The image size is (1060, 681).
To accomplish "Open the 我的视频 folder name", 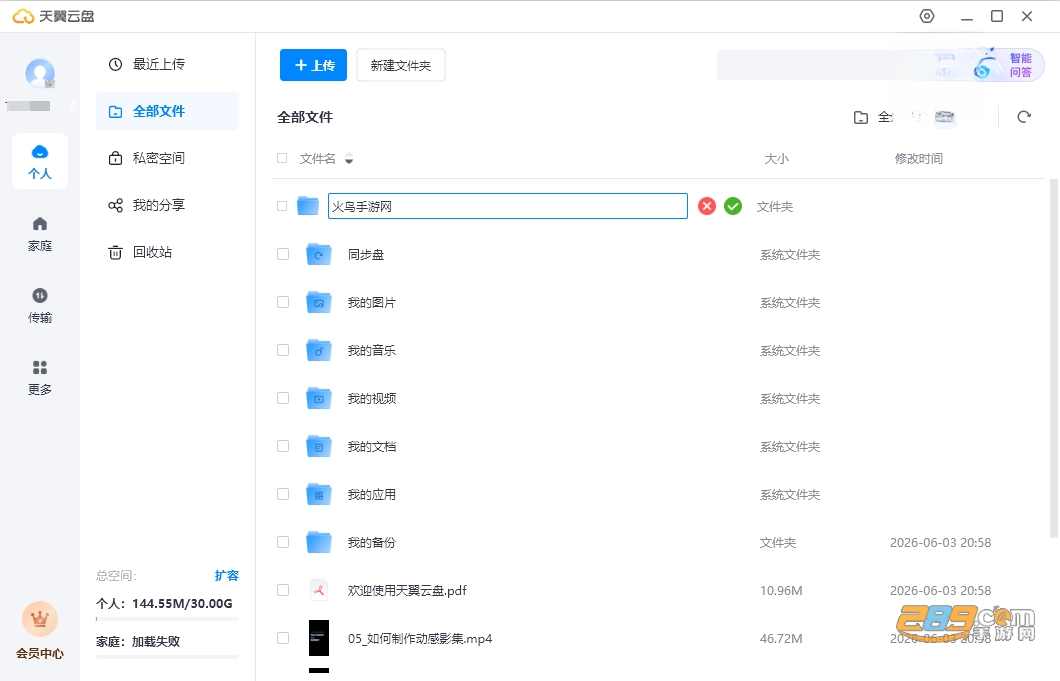I will click(372, 399).
